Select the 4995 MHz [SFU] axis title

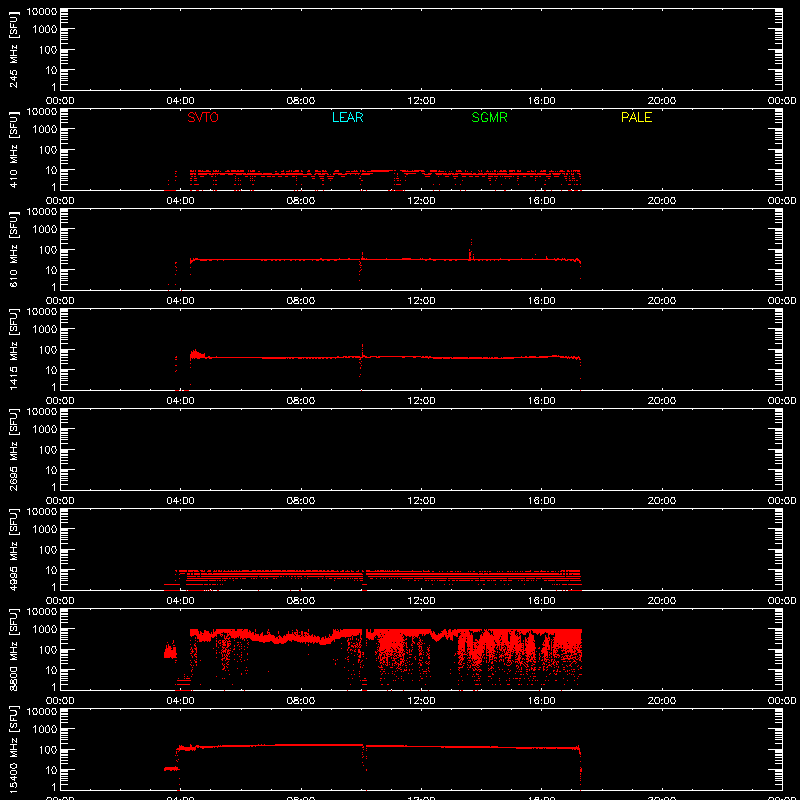(x=14, y=549)
